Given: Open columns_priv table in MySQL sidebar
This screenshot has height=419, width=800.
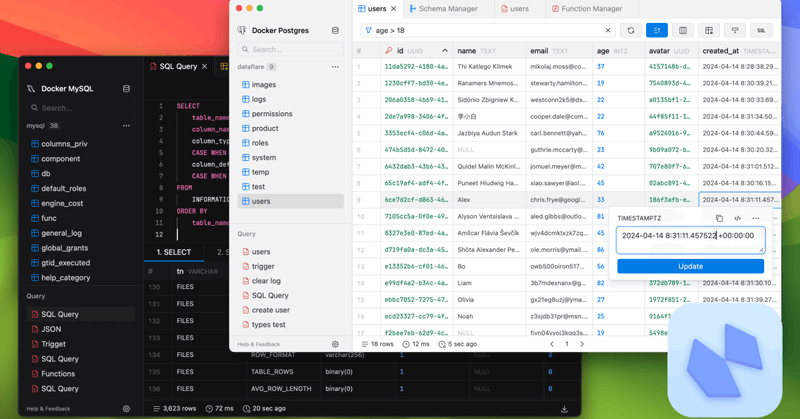Looking at the screenshot, I should tap(81, 144).
